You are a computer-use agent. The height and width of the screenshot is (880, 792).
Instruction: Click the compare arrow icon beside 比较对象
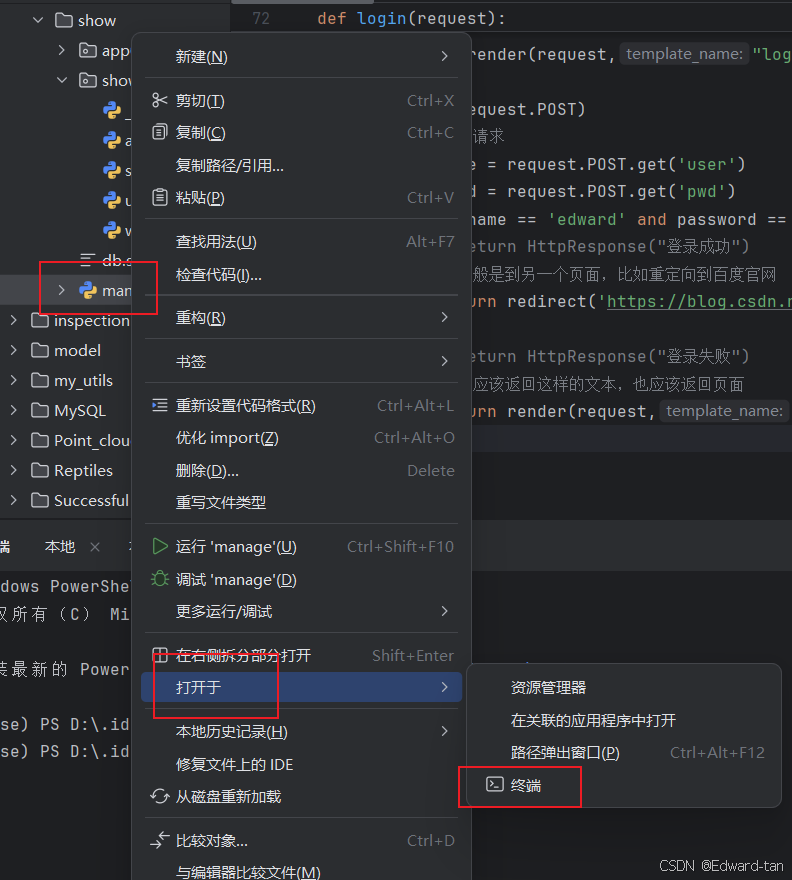coord(159,840)
